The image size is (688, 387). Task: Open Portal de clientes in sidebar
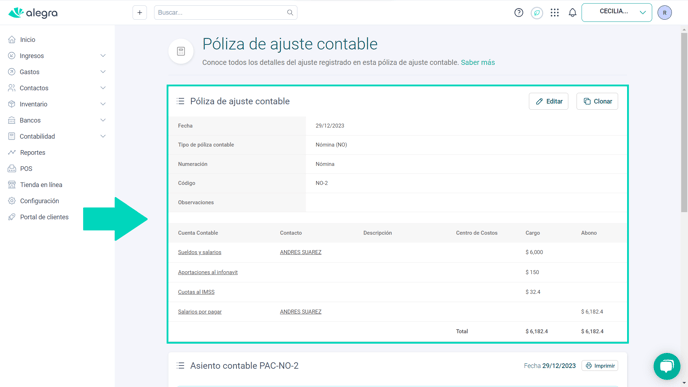pos(44,217)
